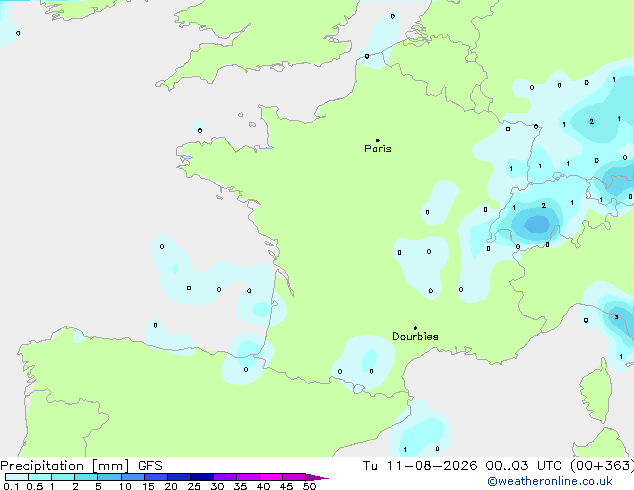Click the "3" mm value near the Italian coast
This screenshot has width=634, height=490.
click(x=616, y=317)
